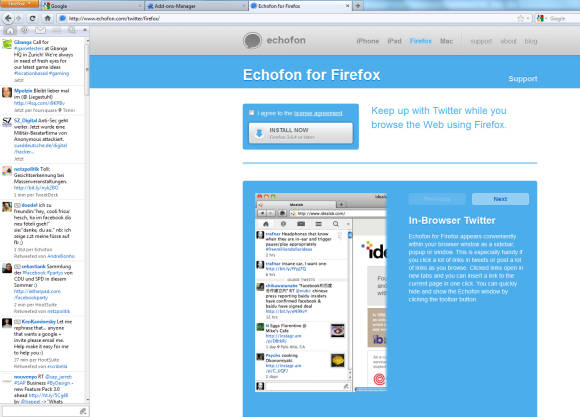Click the Echofon speech bubble logo
580x417 pixels.
pos(252,40)
